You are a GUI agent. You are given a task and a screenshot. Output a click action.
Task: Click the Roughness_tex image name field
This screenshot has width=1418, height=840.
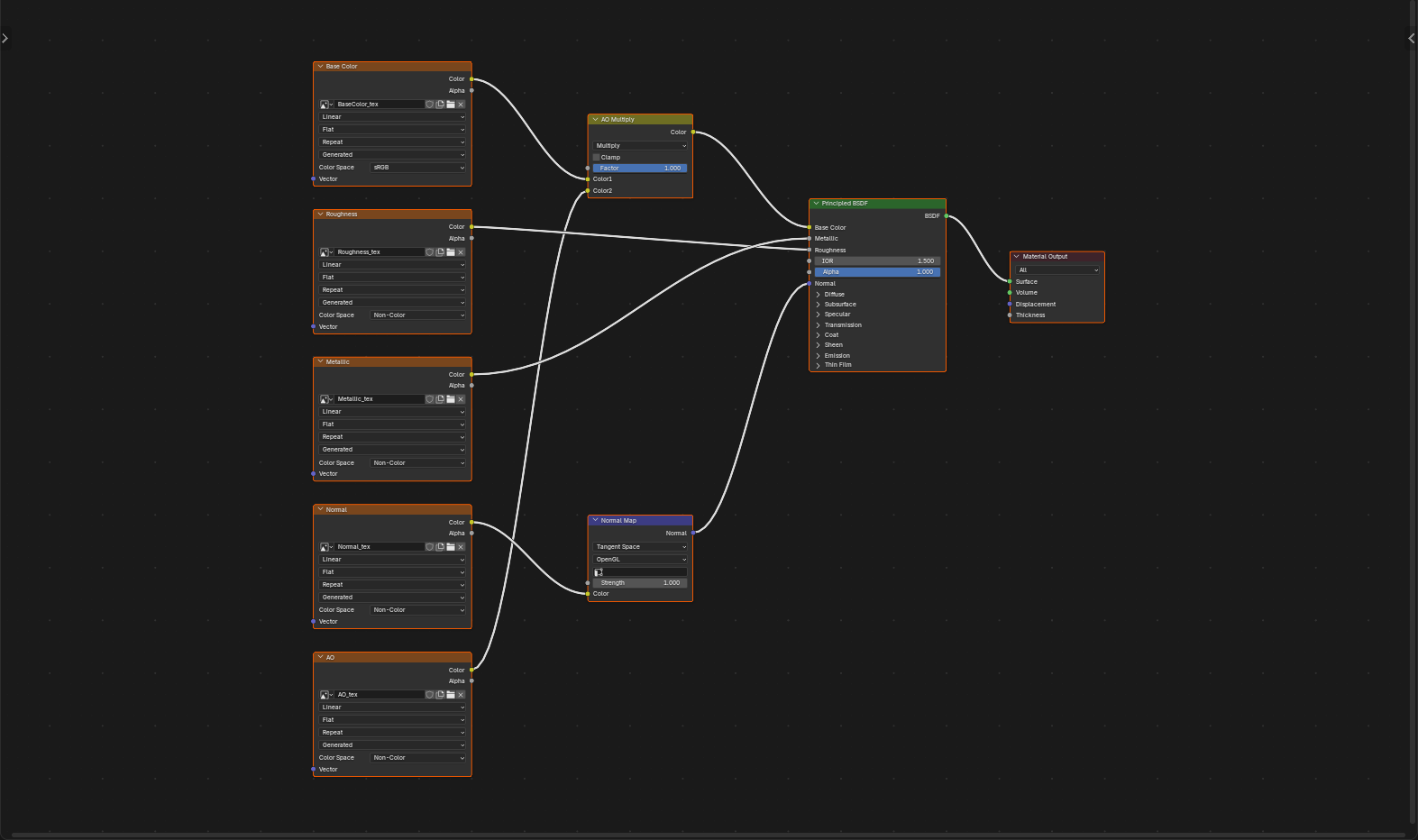pyautogui.click(x=380, y=252)
